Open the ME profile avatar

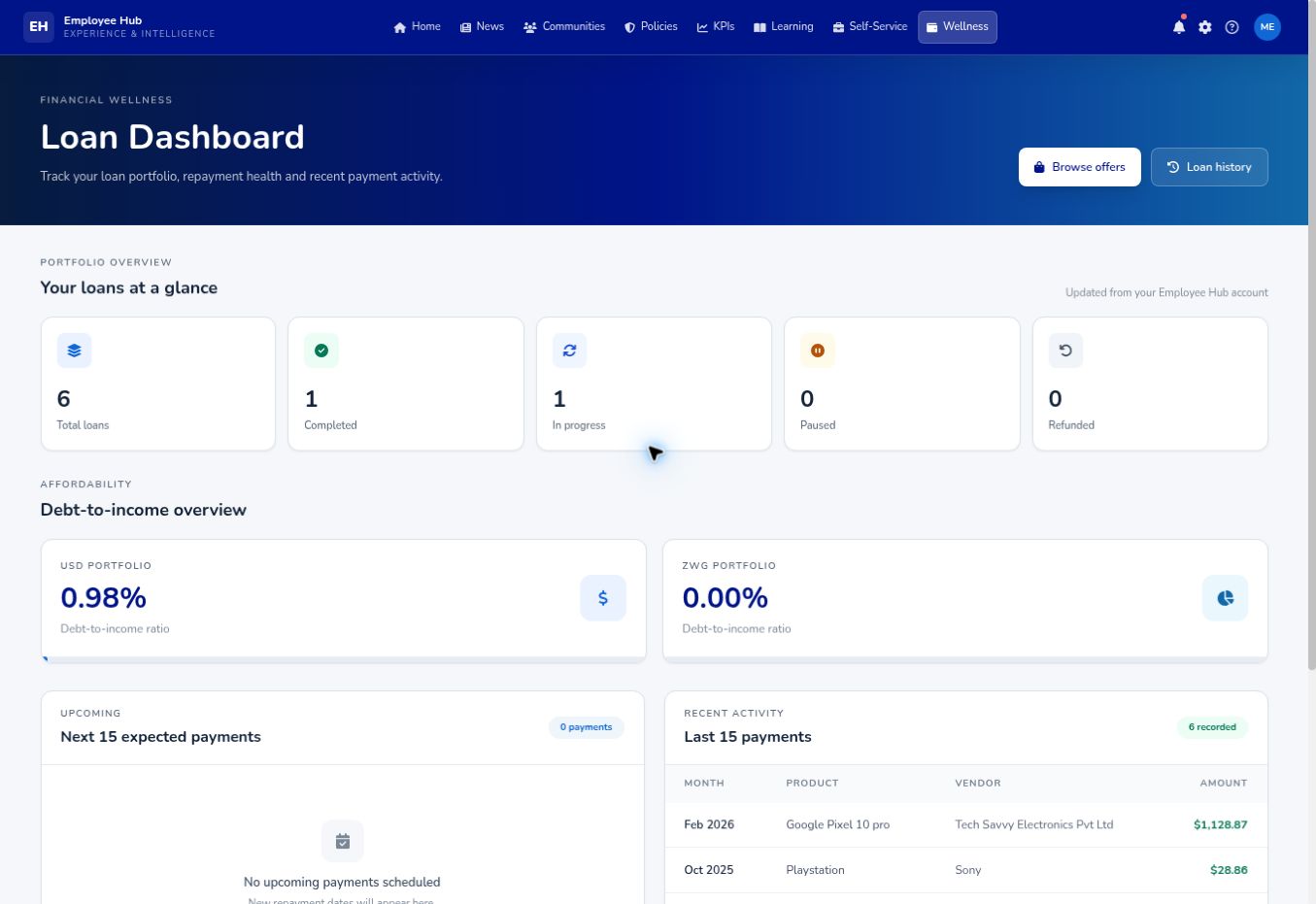[x=1266, y=27]
